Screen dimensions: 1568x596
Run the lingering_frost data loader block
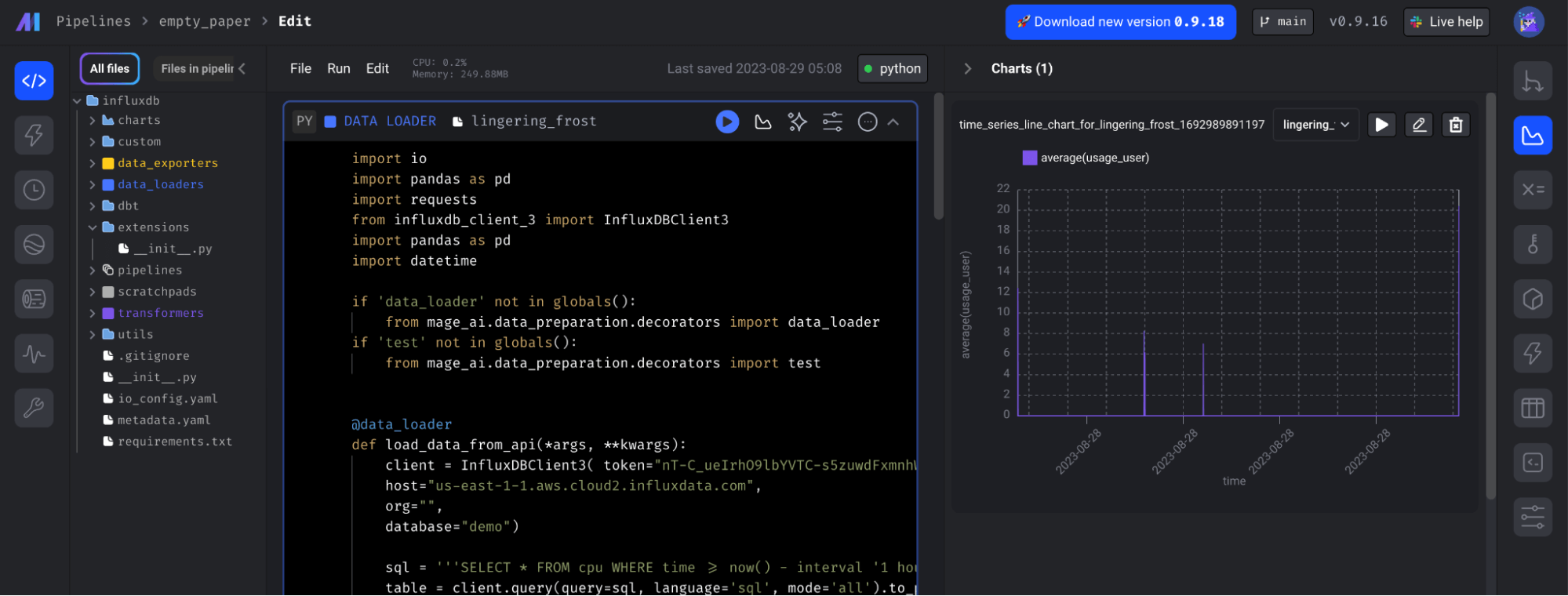pyautogui.click(x=727, y=122)
